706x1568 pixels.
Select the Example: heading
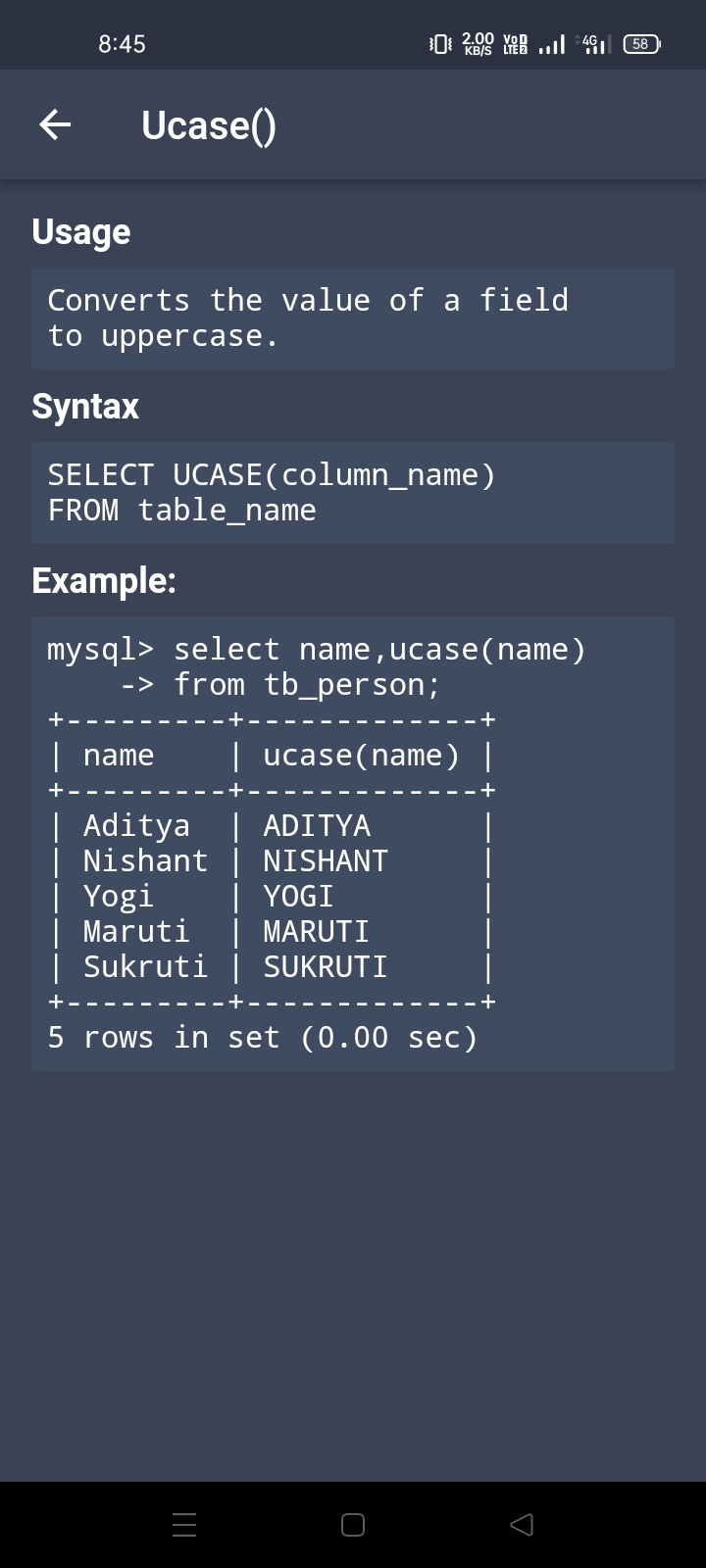(104, 580)
